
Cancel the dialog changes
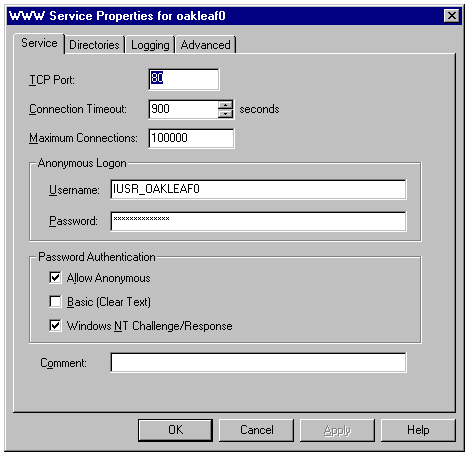pyautogui.click(x=257, y=430)
